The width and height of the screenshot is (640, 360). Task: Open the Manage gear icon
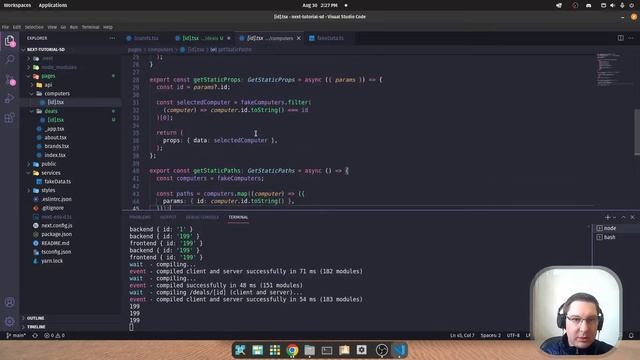pos(9,321)
